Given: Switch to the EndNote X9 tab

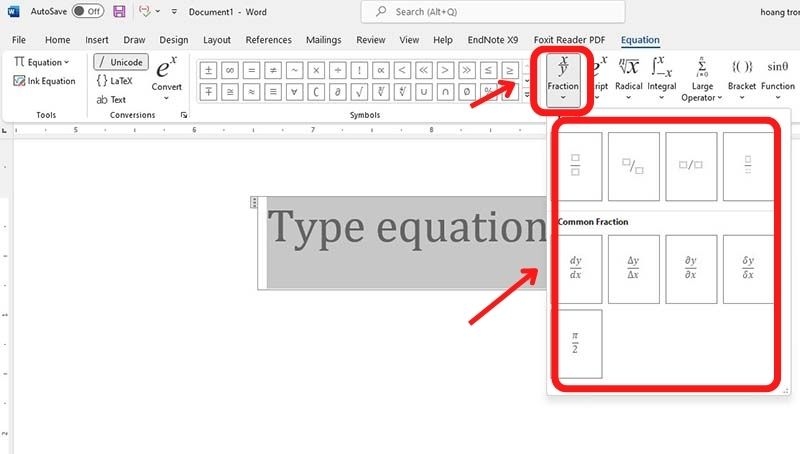Looking at the screenshot, I should click(x=493, y=40).
